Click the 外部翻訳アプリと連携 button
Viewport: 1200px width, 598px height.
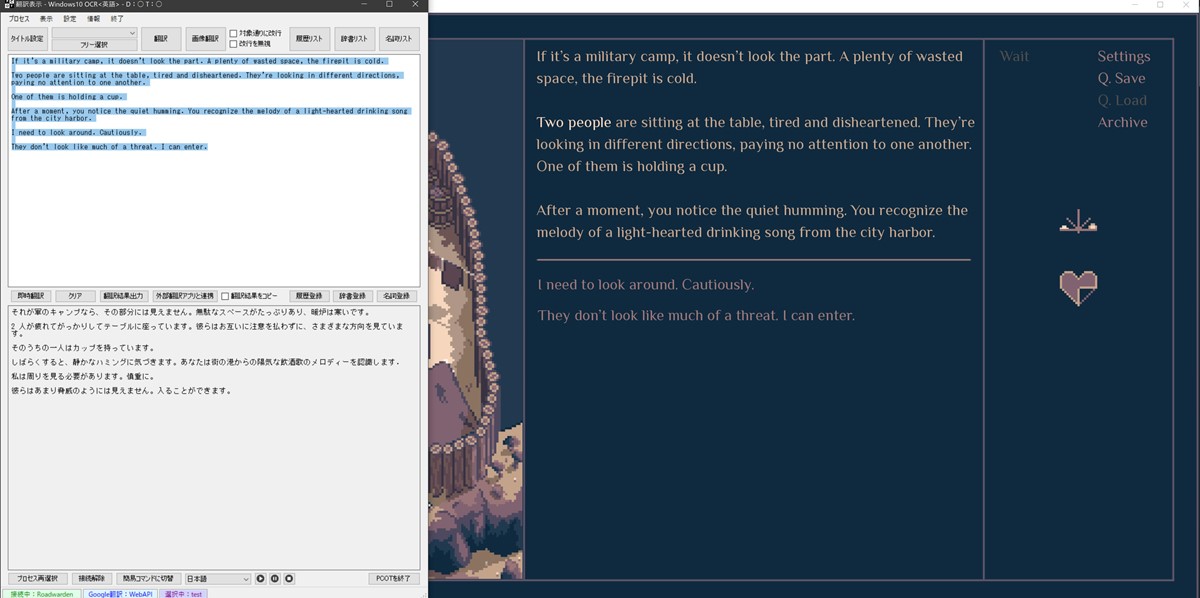coord(184,296)
